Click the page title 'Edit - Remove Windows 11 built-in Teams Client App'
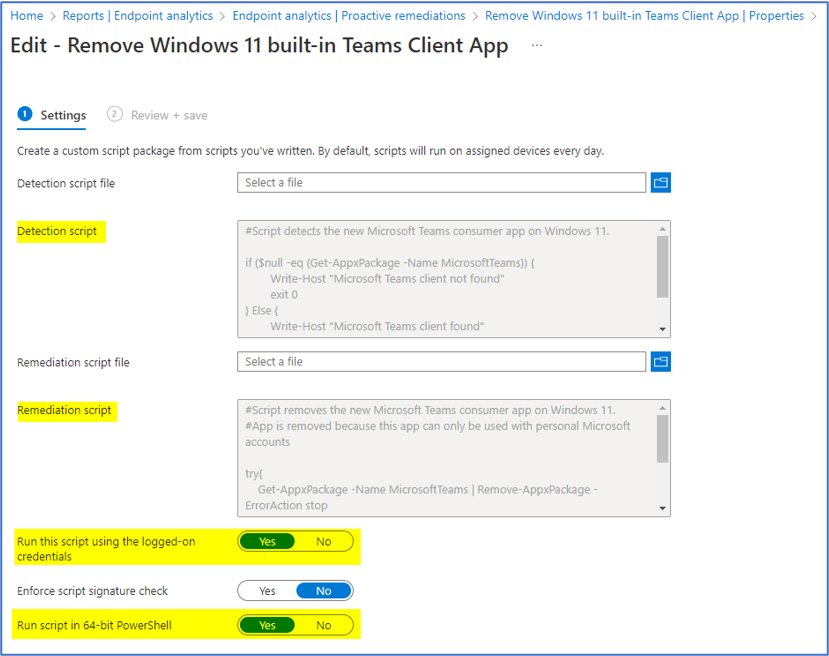The image size is (829, 656). click(259, 45)
